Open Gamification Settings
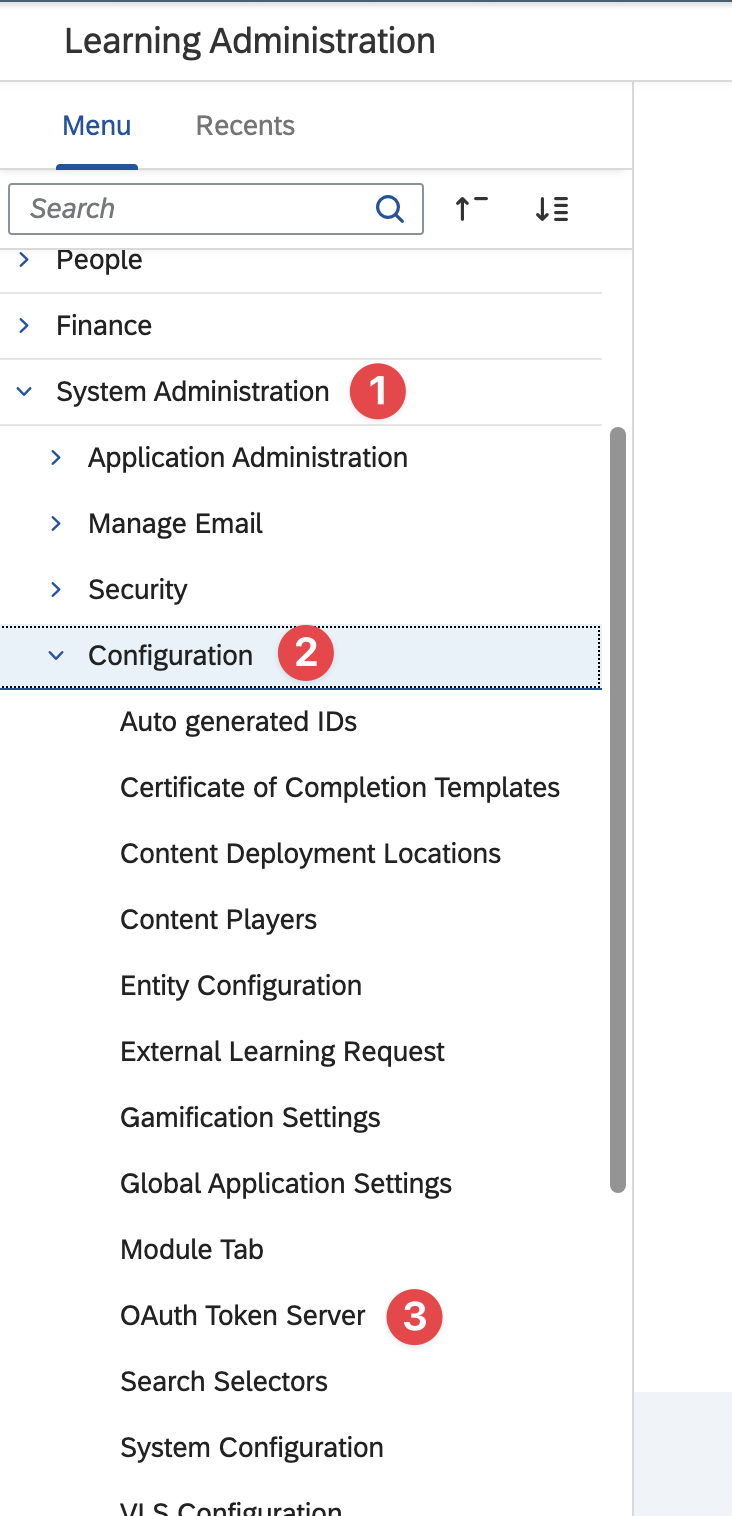This screenshot has height=1516, width=732. (x=250, y=1118)
